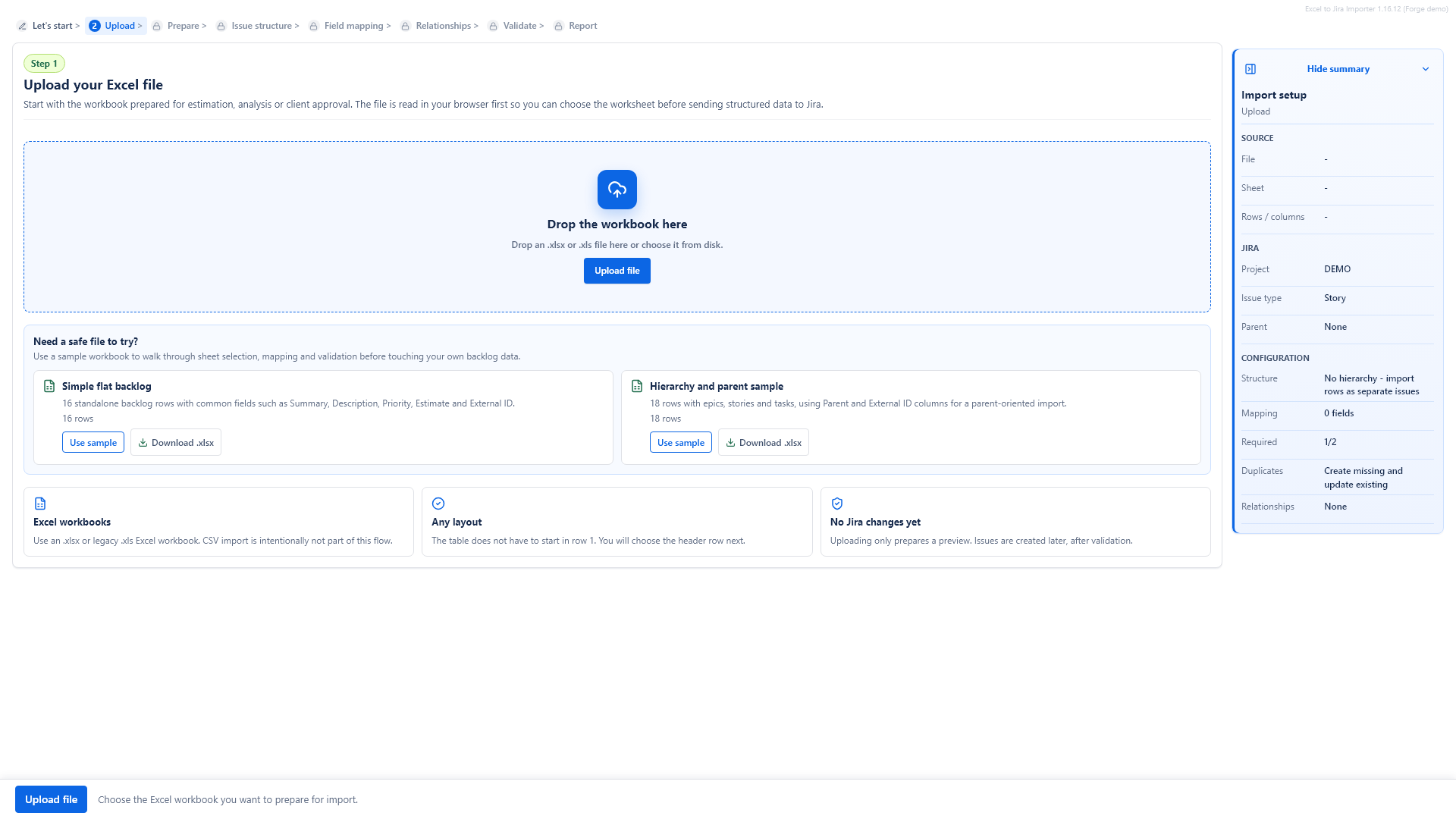This screenshot has width=1456, height=819.
Task: Click the '0 fields' mapping value
Action: 1338,413
